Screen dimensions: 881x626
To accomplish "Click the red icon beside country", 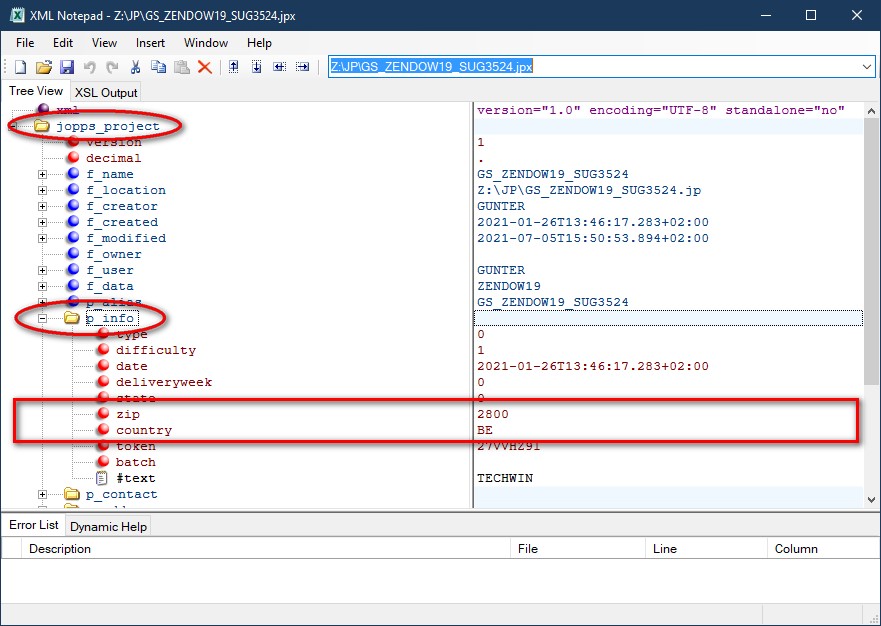I will [103, 430].
